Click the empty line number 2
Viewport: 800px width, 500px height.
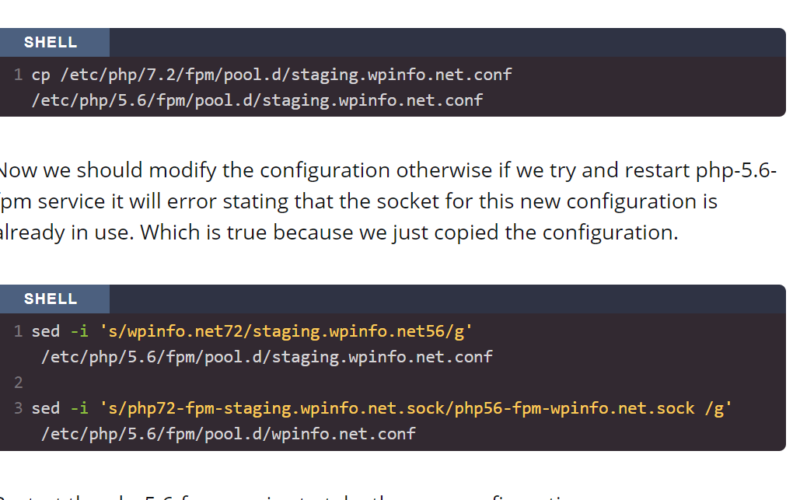18,383
